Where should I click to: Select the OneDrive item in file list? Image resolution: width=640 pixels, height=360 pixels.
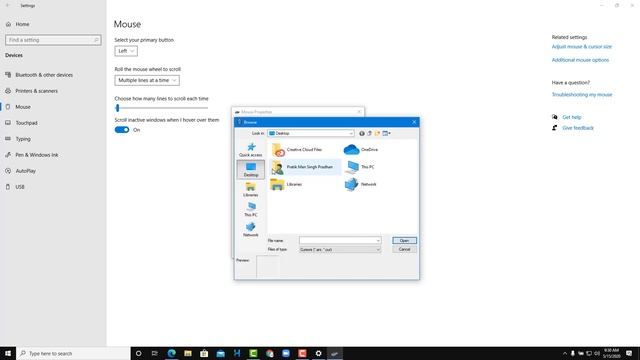[361, 150]
